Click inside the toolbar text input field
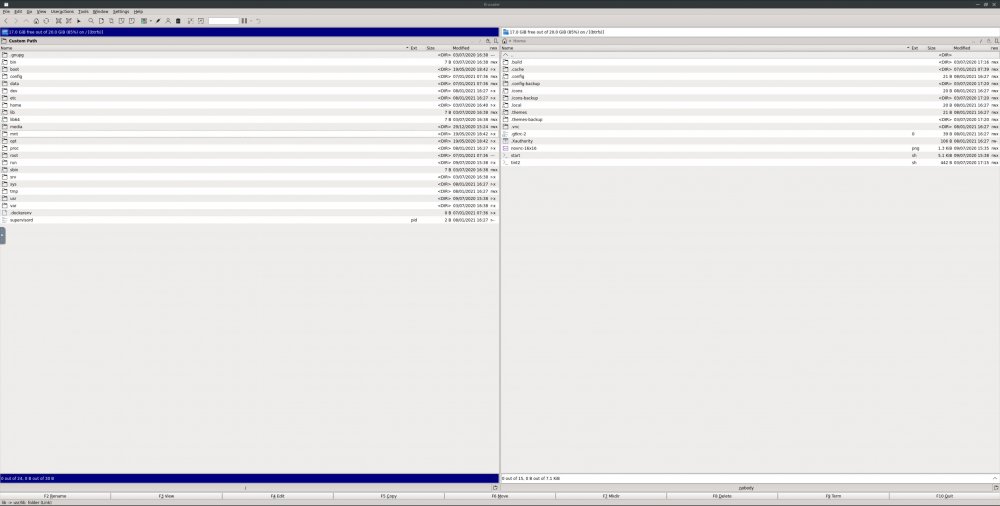Screen dimensions: 1000x506 (x=223, y=21)
